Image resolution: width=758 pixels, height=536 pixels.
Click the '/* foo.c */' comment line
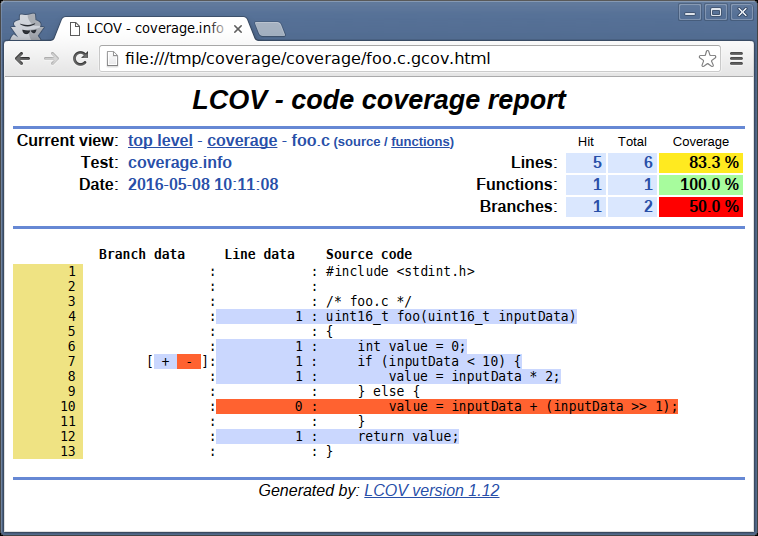[368, 302]
